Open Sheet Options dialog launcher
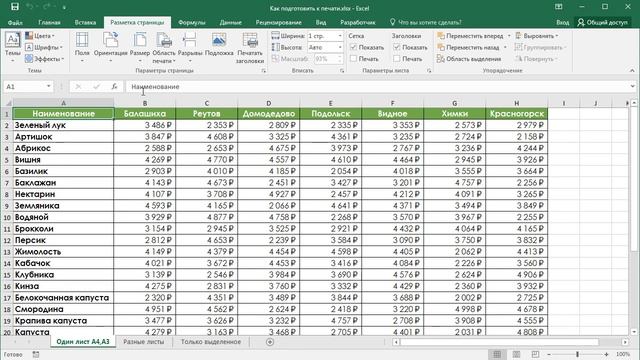Screen dimensions: 640x360 (429, 71)
